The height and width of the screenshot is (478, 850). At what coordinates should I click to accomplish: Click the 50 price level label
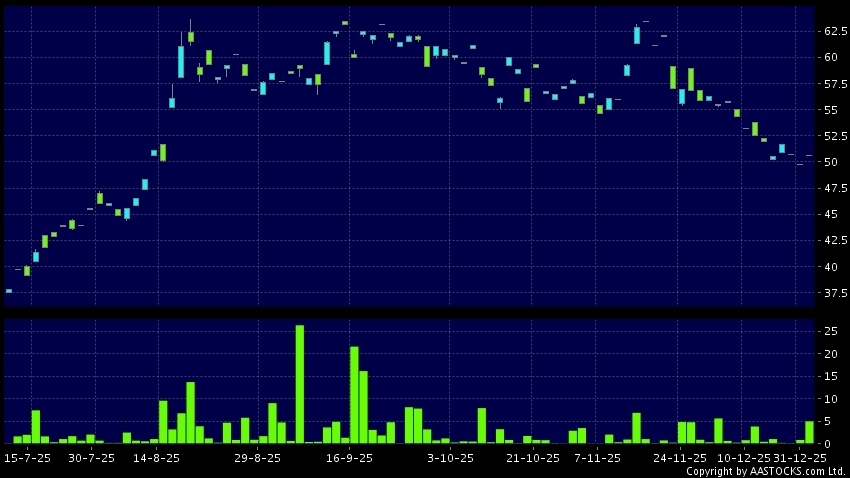pos(830,162)
